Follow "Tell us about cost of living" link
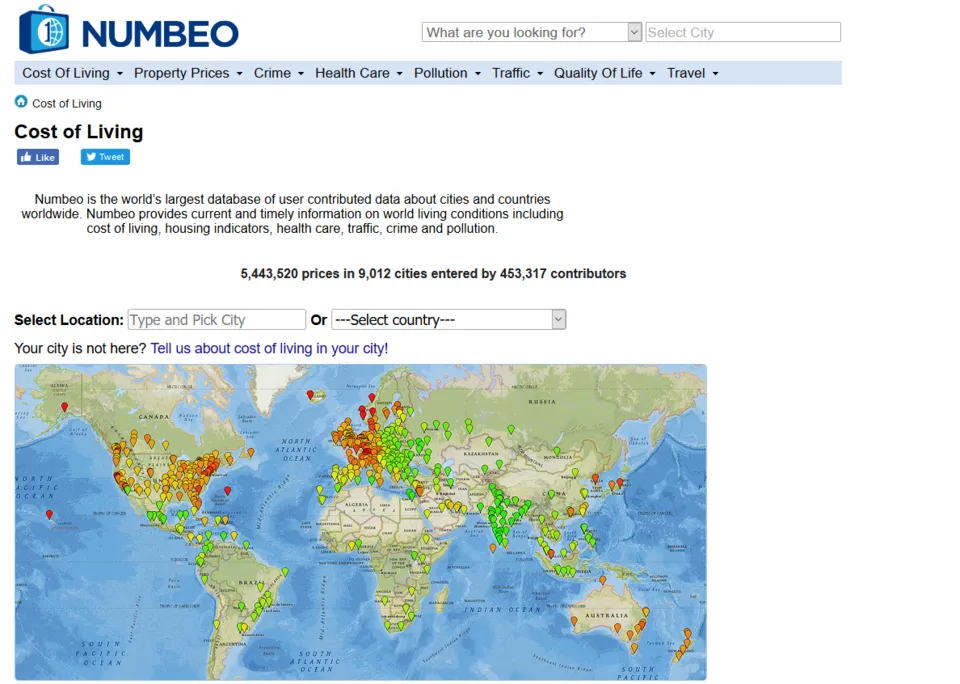Image resolution: width=960 pixels, height=684 pixels. point(269,348)
